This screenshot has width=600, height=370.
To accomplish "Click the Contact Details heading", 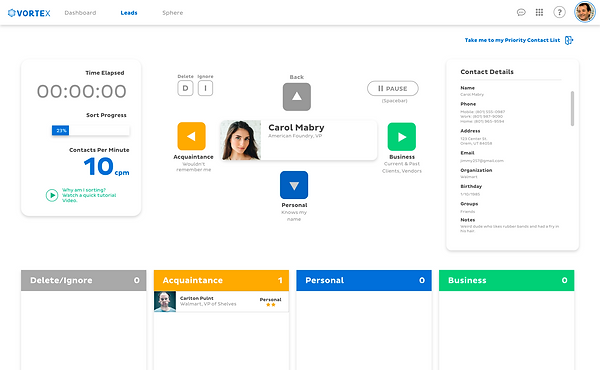I will click(x=487, y=72).
